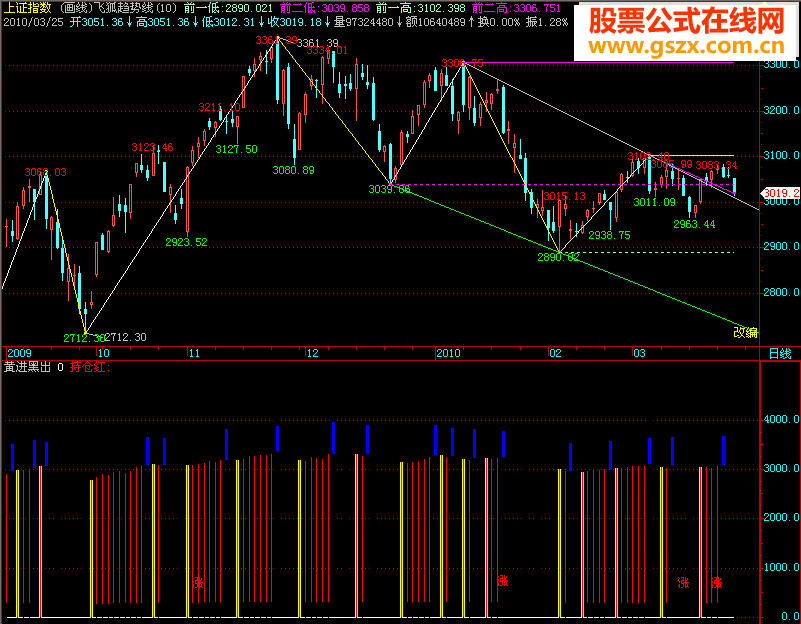This screenshot has width=801, height=624.
Task: Click the 3200.0 price axis label
Action: (781, 110)
